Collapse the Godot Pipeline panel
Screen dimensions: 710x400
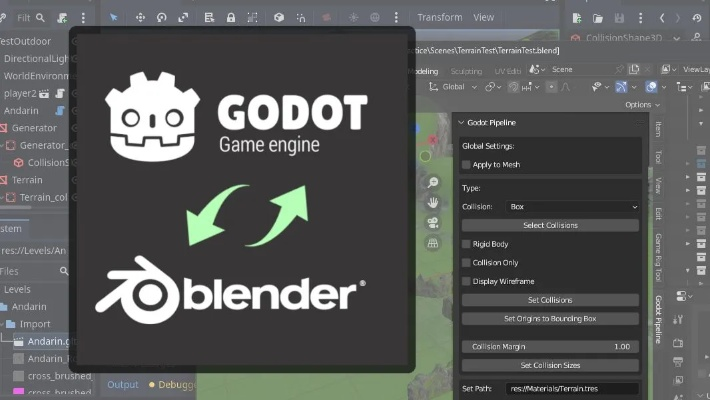coord(461,122)
